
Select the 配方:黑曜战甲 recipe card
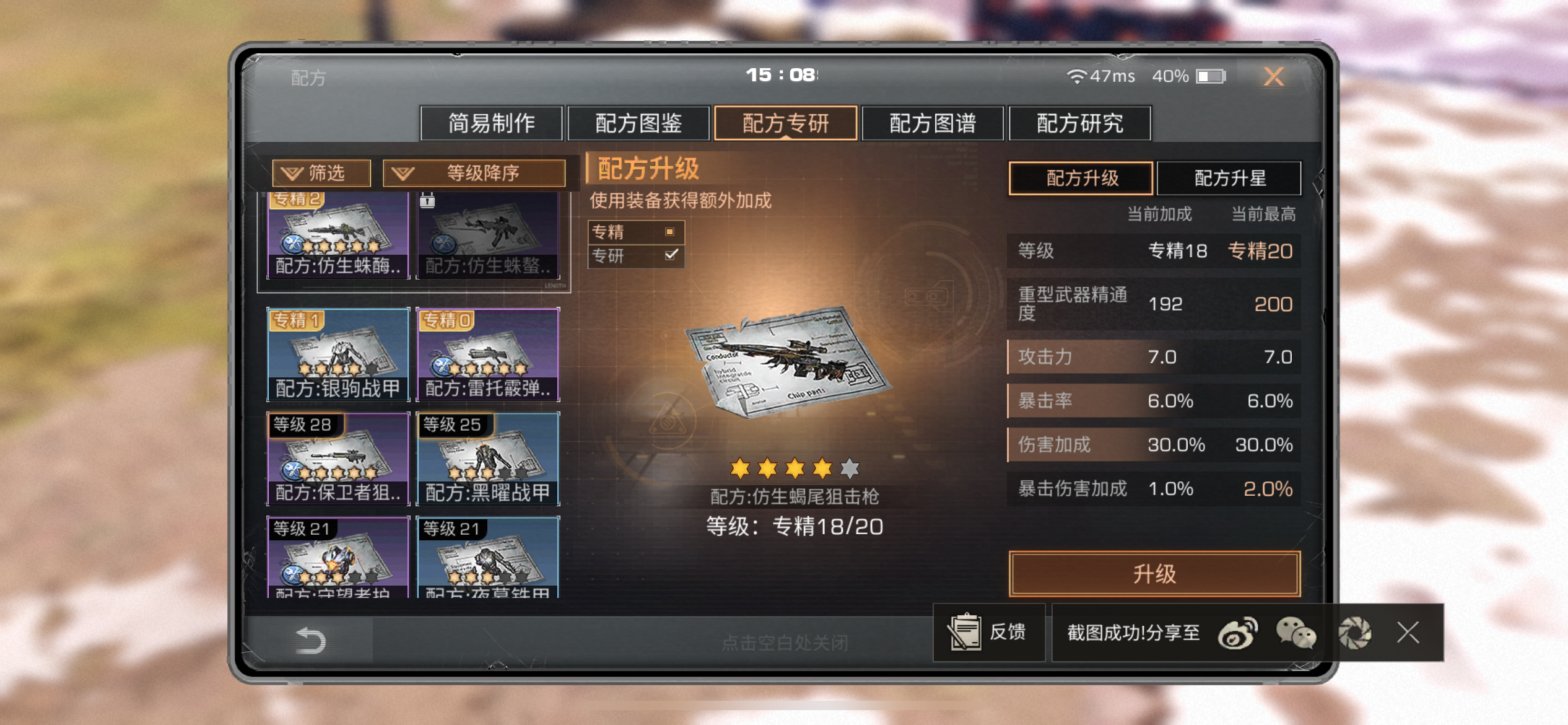tap(488, 459)
